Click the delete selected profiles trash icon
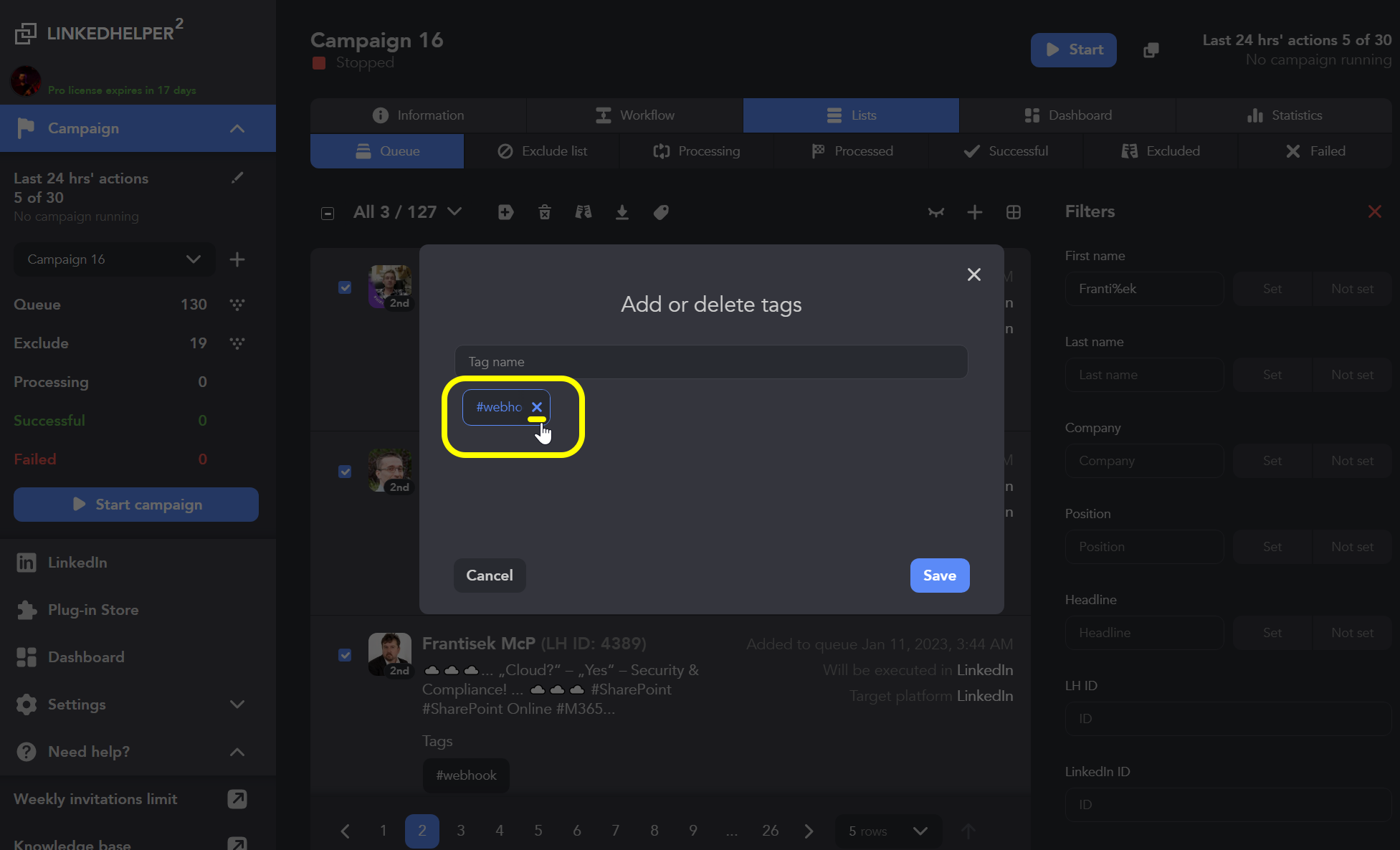The height and width of the screenshot is (850, 1400). pyautogui.click(x=545, y=212)
